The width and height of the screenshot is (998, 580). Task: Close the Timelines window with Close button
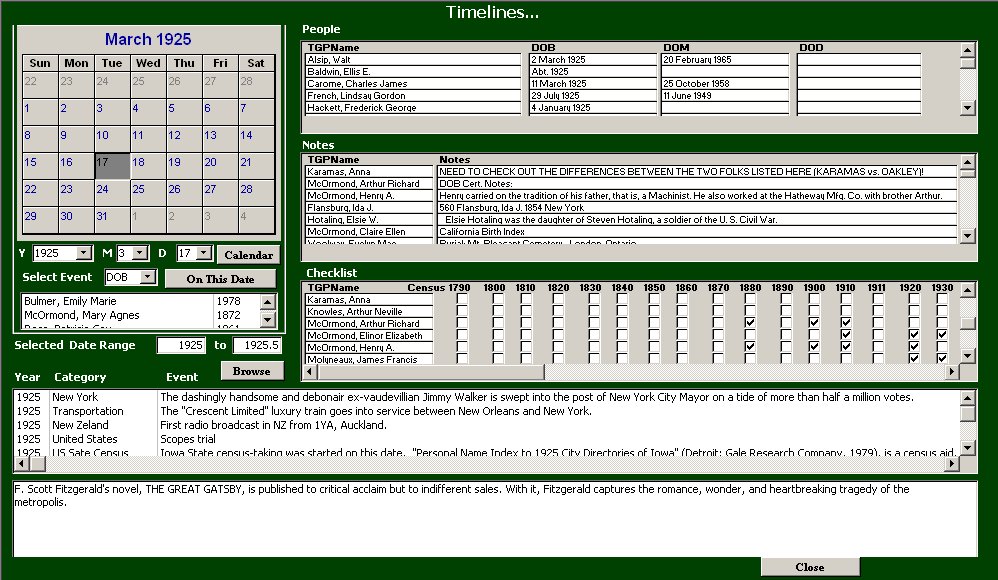(x=810, y=567)
